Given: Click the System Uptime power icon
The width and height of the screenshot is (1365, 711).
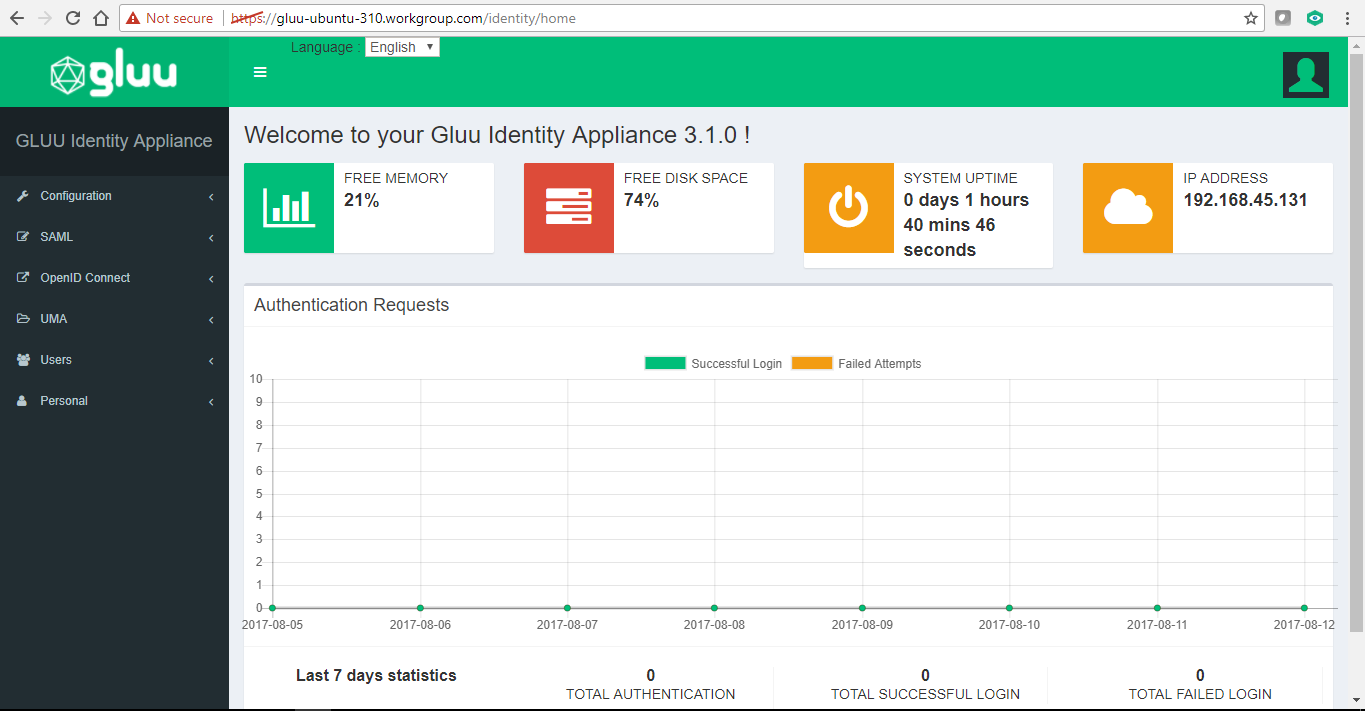Looking at the screenshot, I should [848, 208].
